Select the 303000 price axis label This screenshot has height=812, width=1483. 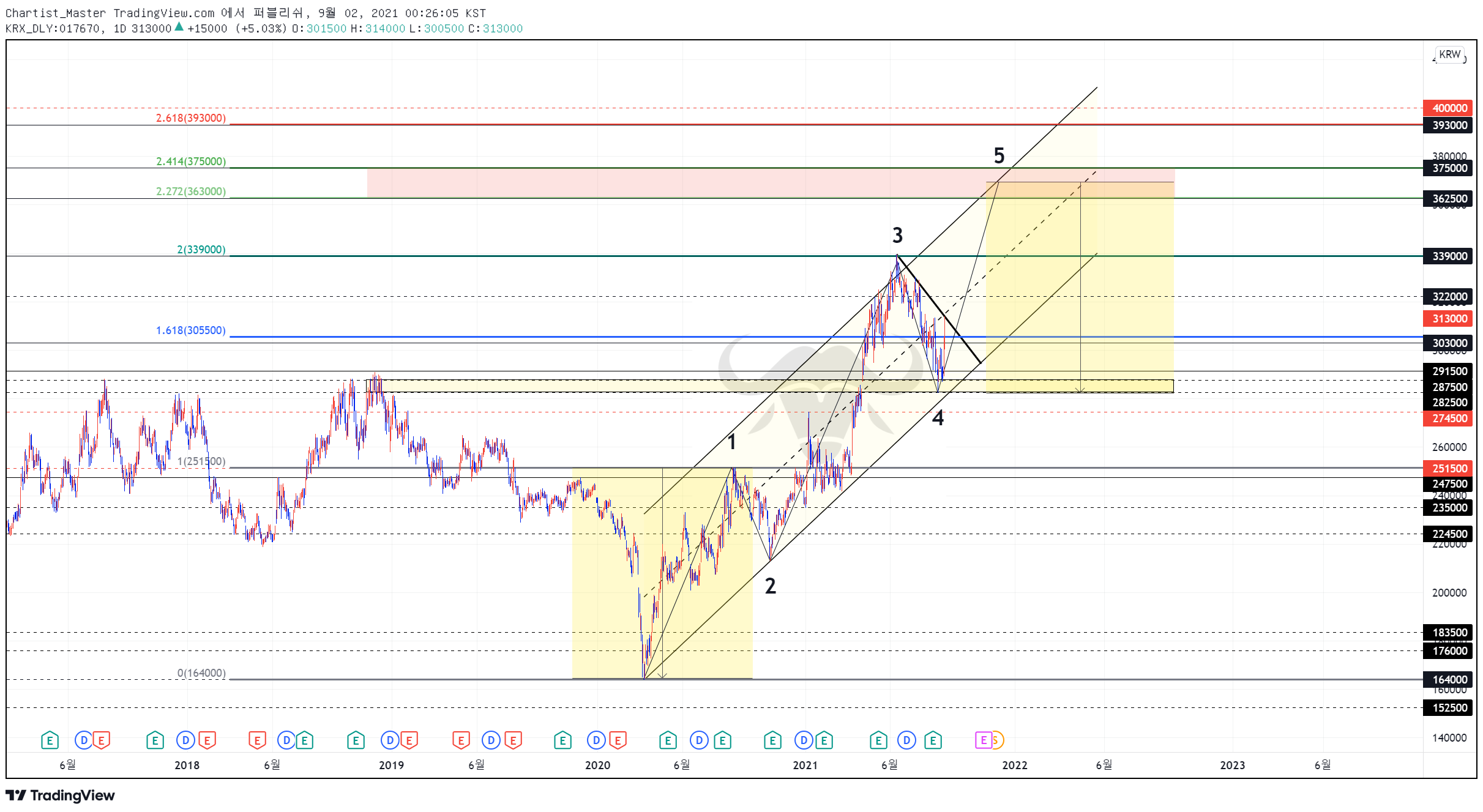1448,343
